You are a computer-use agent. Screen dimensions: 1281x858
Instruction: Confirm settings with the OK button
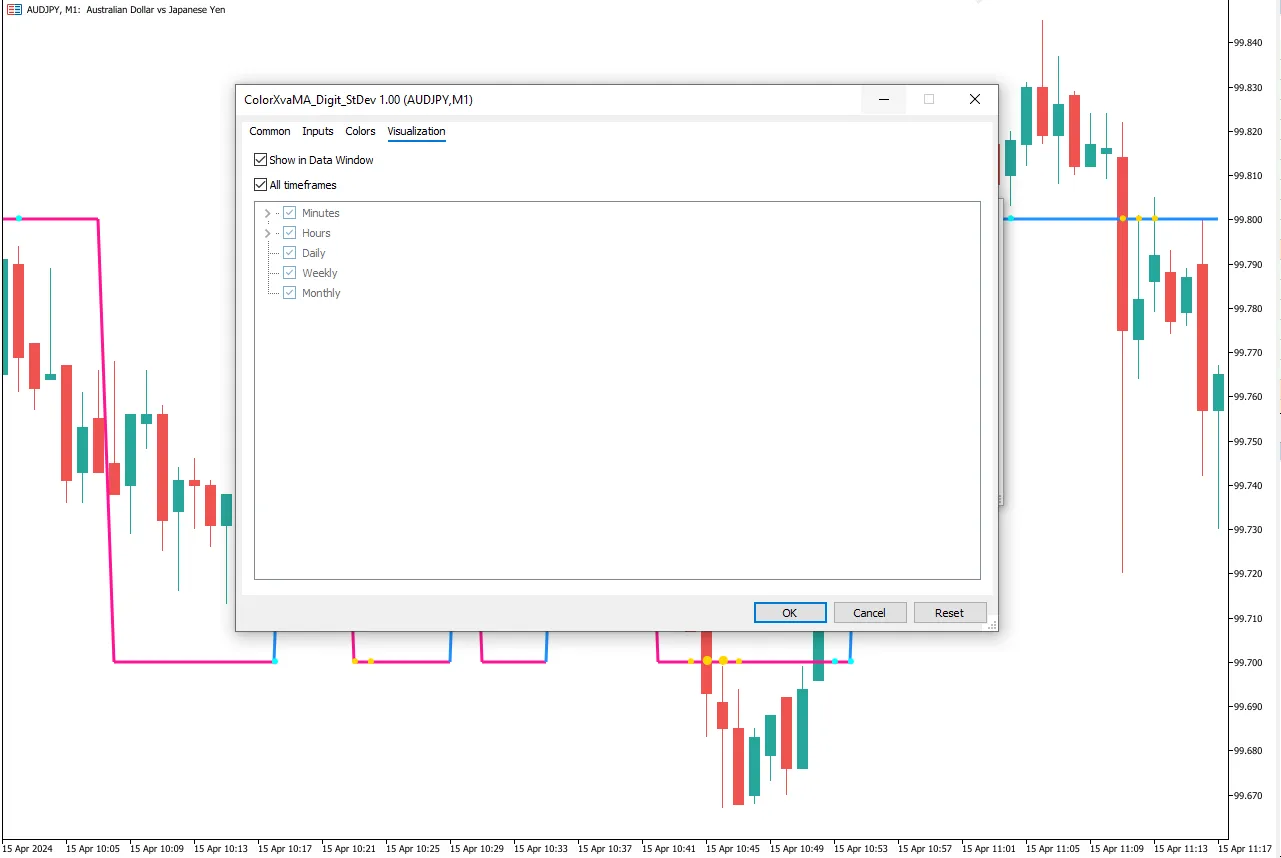pyautogui.click(x=790, y=613)
